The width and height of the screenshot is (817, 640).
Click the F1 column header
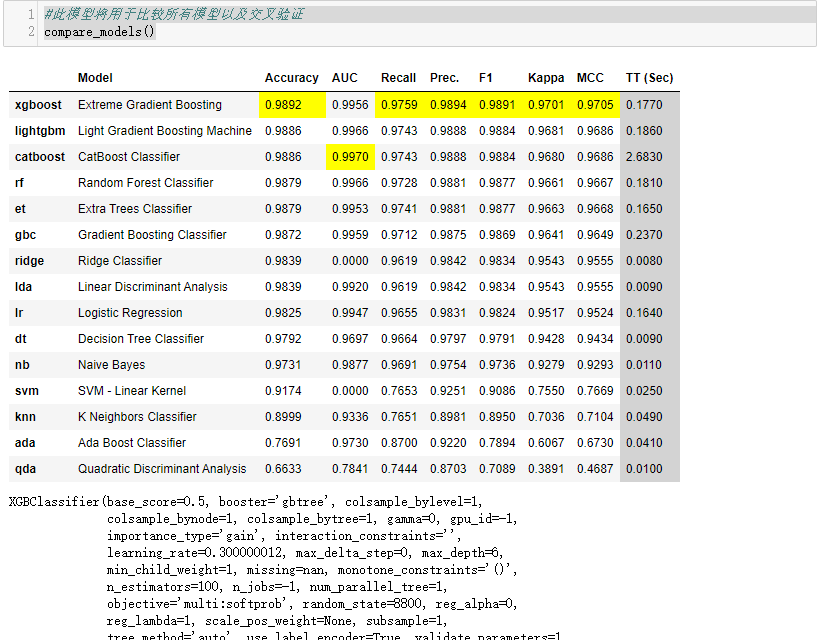click(x=485, y=78)
